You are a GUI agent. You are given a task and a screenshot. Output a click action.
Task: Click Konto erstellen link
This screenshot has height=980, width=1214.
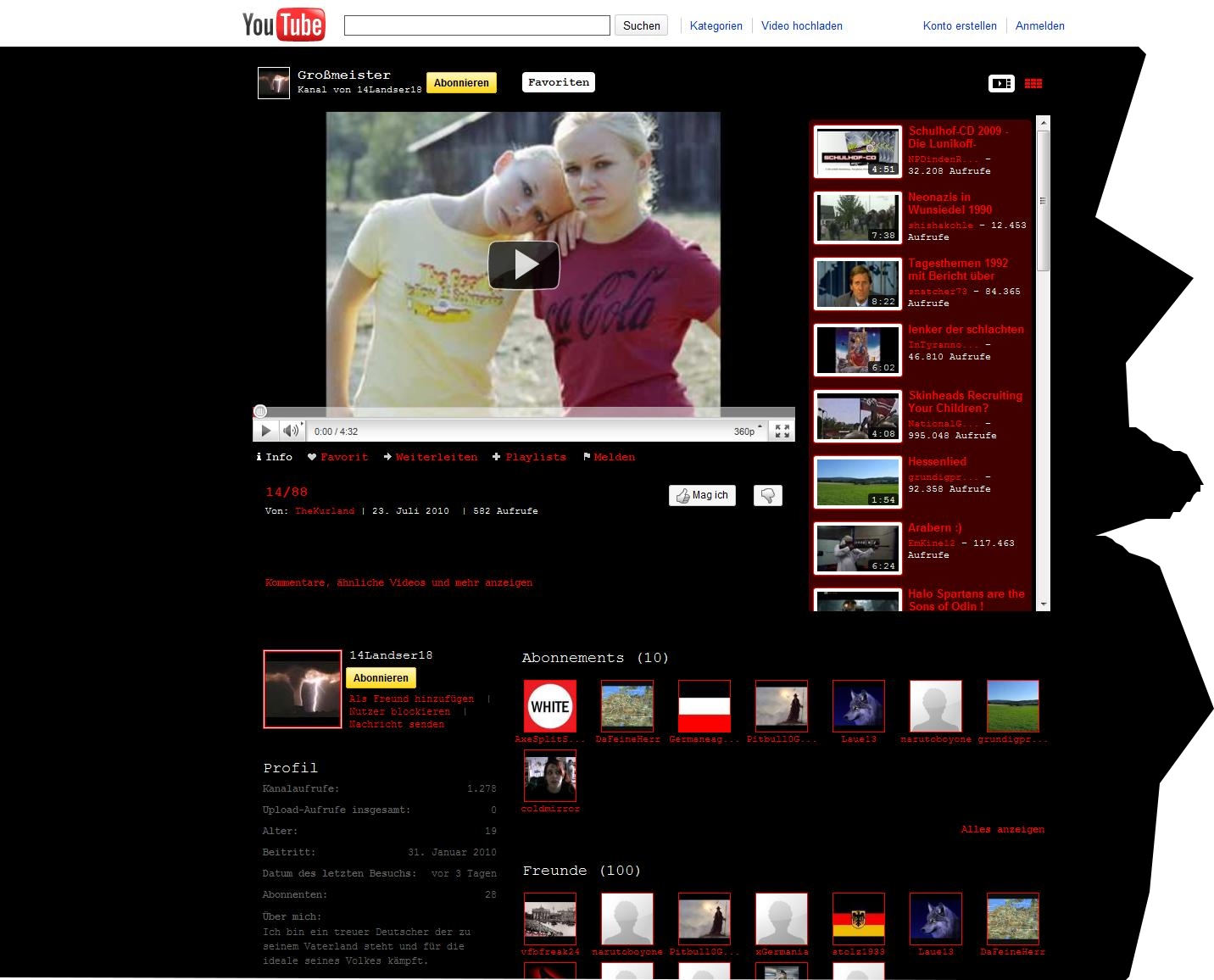click(960, 25)
